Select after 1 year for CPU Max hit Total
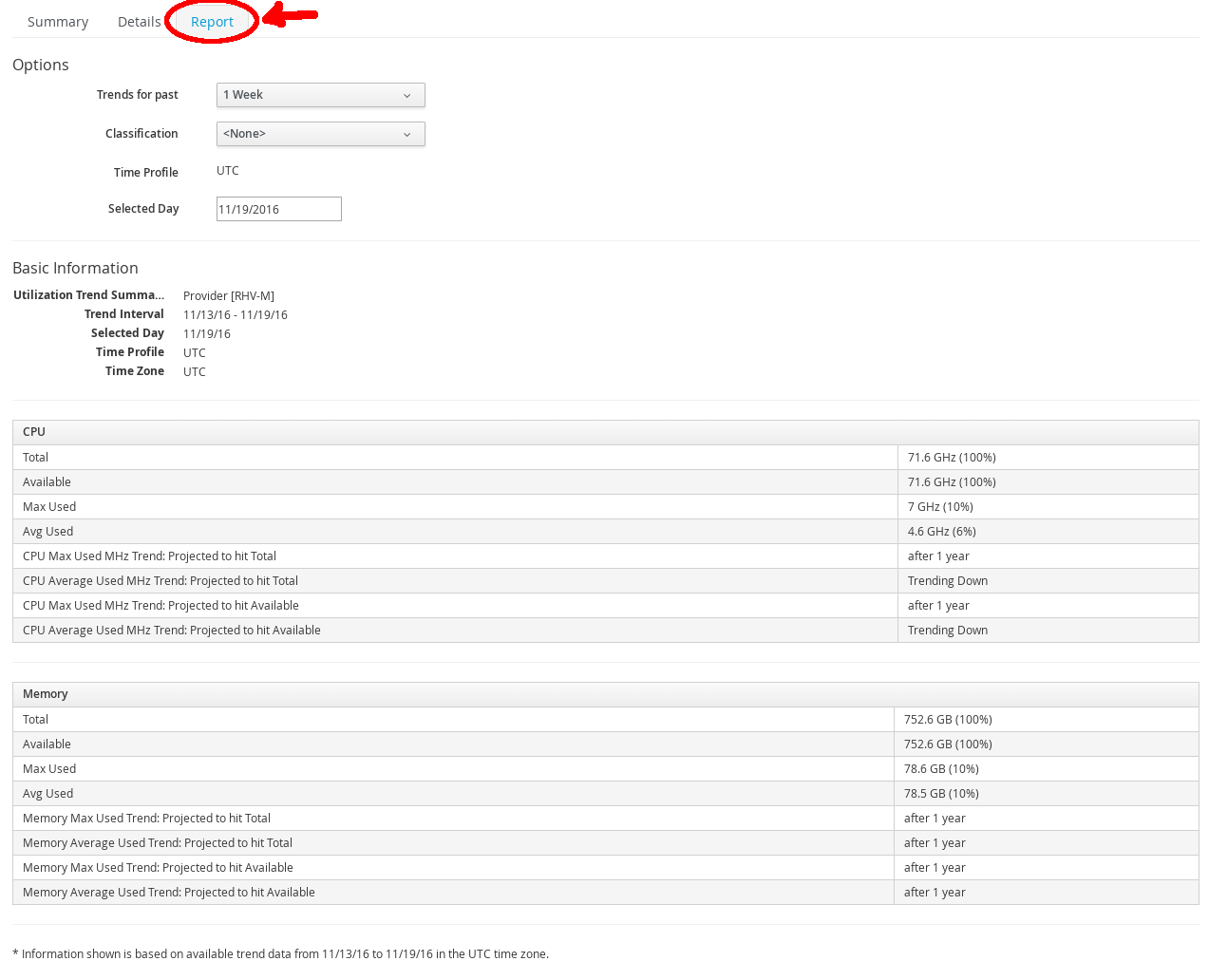The width and height of the screenshot is (1209, 980). tap(938, 556)
